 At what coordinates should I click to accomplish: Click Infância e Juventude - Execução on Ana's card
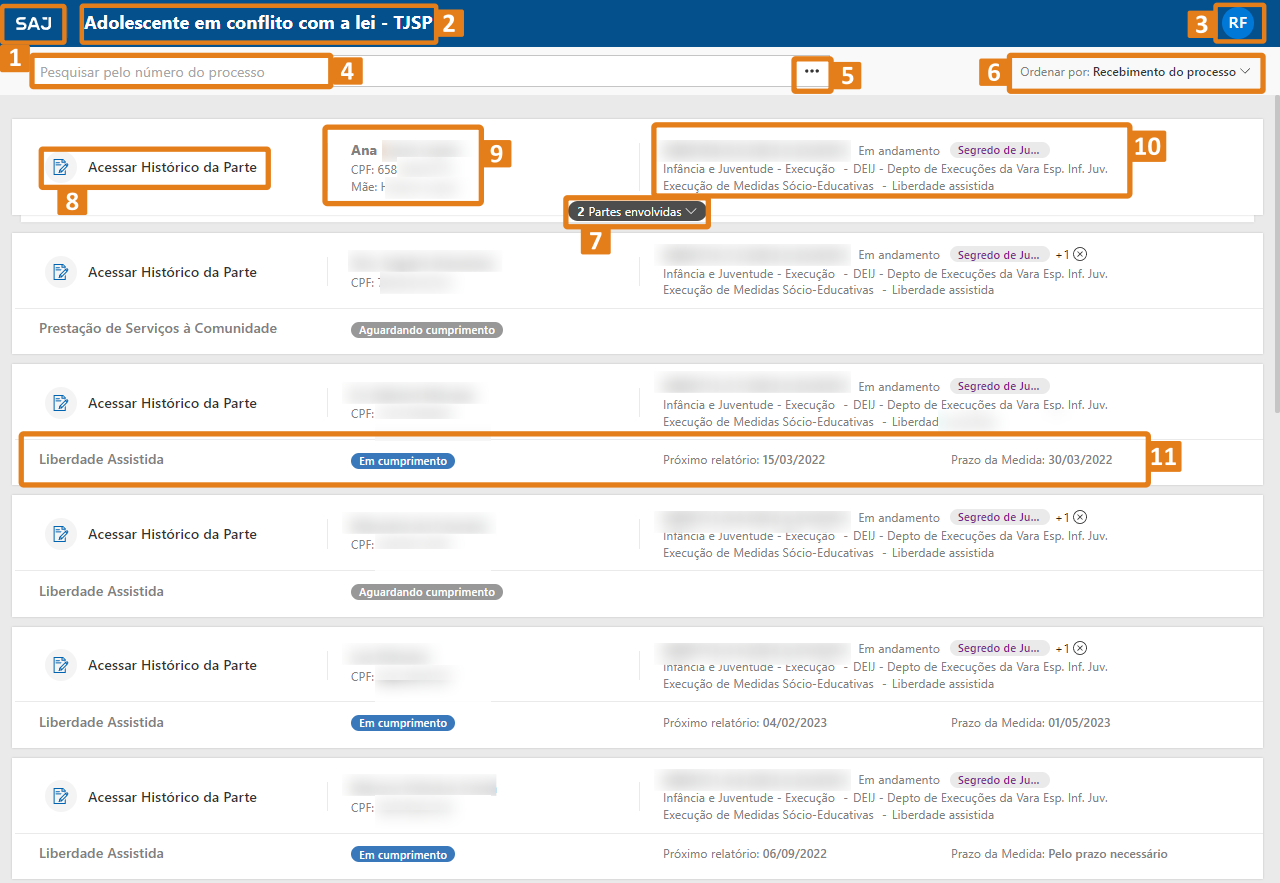coord(749,169)
